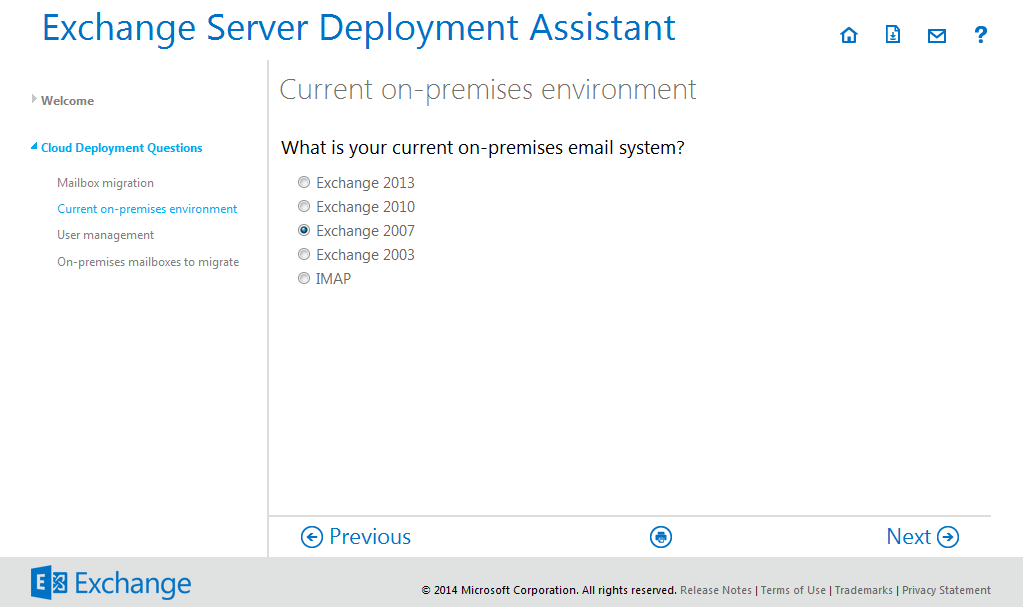Pick the Exchange 2003 radio button

pos(304,255)
